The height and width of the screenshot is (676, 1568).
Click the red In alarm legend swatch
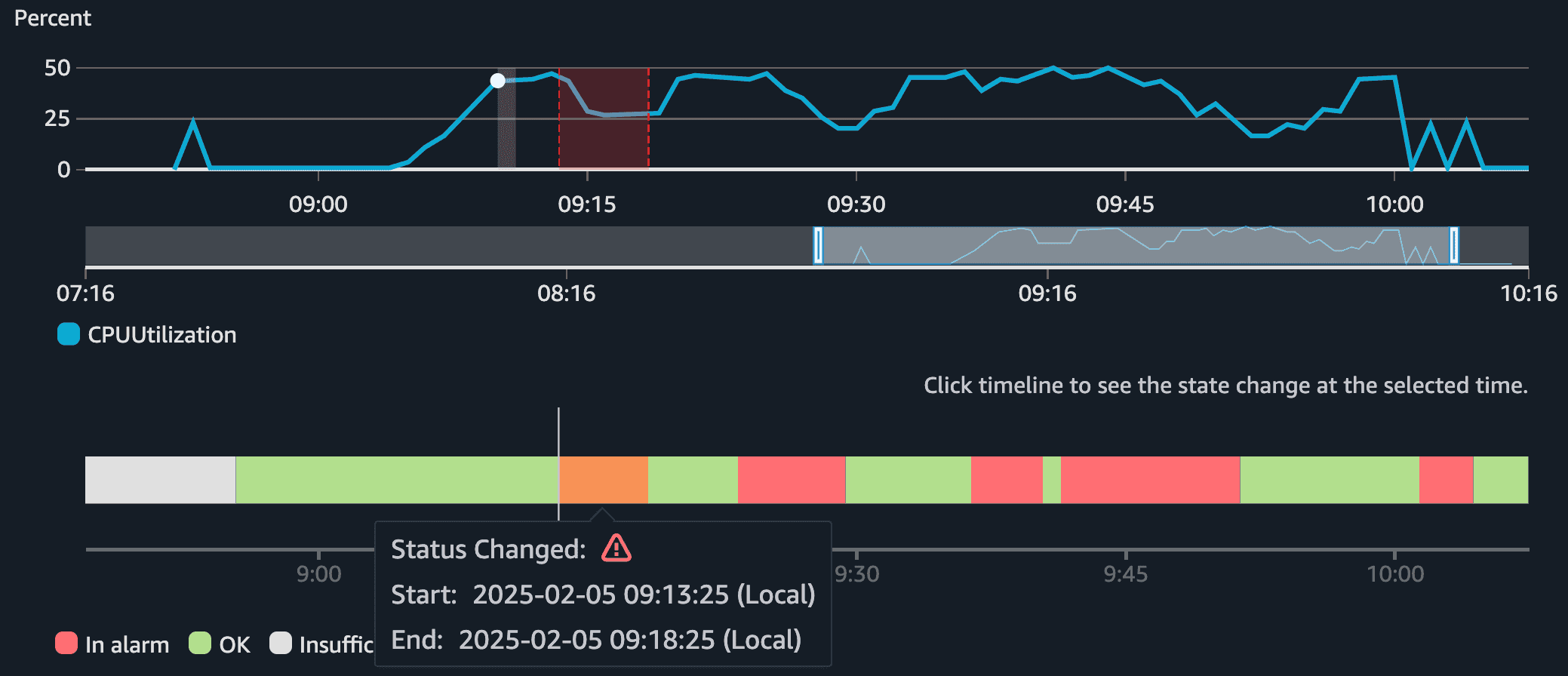pos(66,644)
